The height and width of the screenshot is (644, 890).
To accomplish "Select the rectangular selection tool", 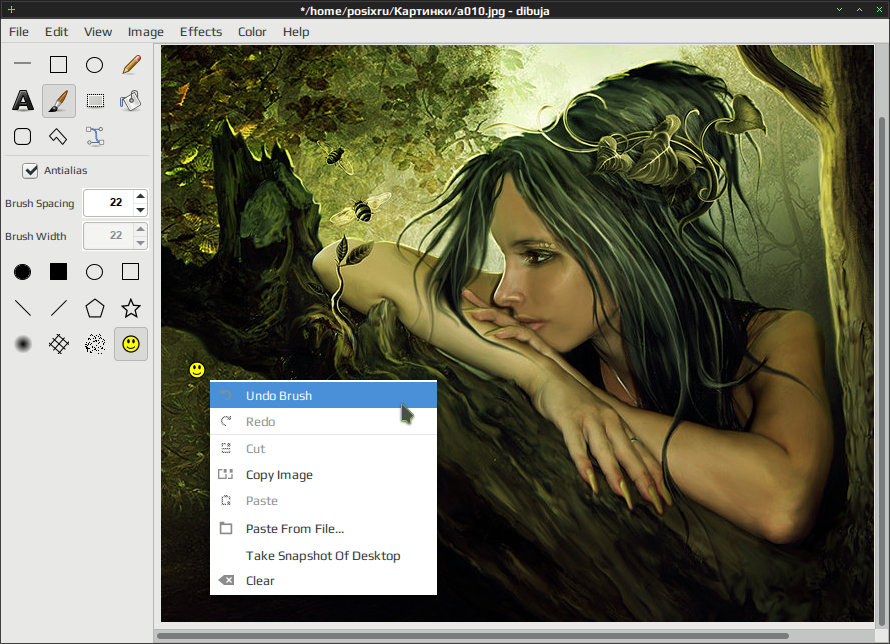I will tap(94, 100).
